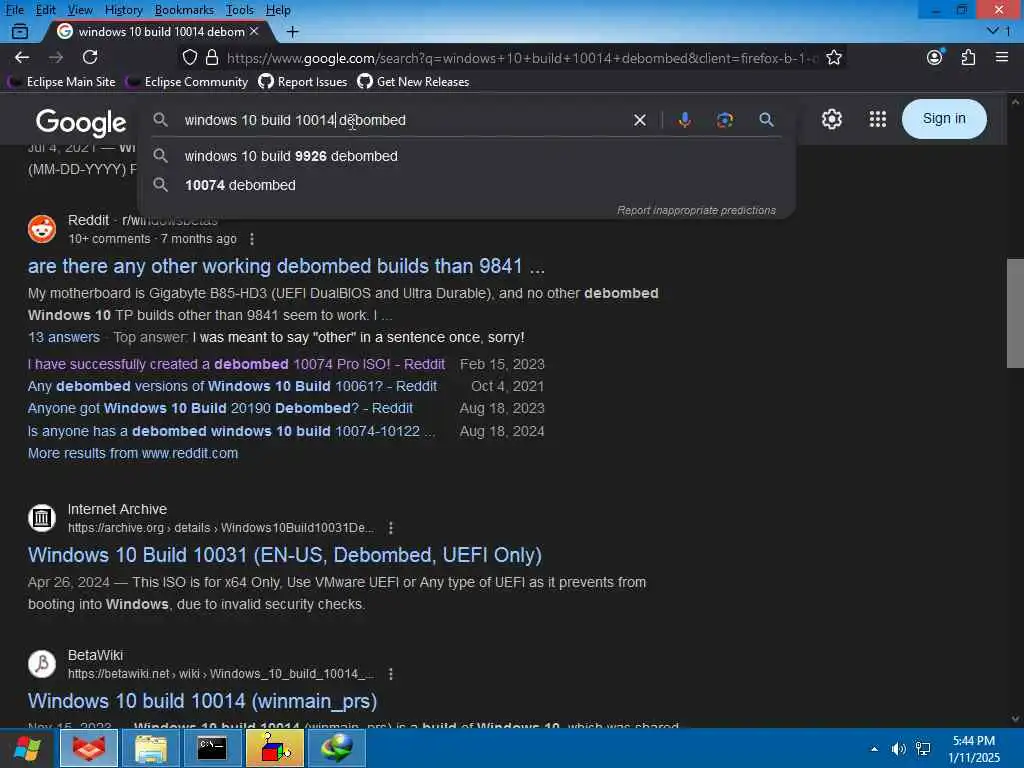Screen dimensions: 1024x768
Task: Open the Firefox View icon
Action: coord(20,31)
